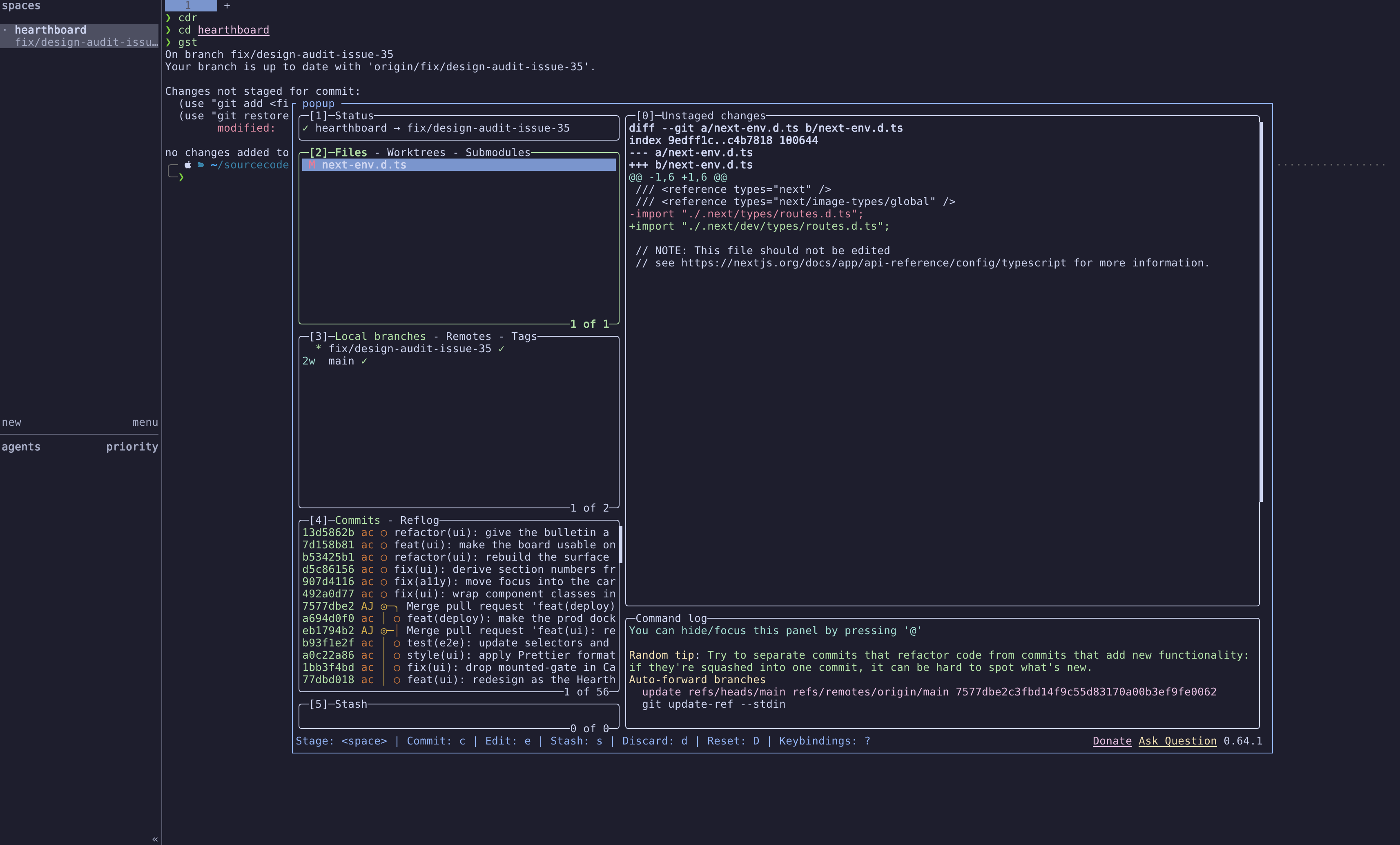Click the new tab plus icon

(227, 6)
